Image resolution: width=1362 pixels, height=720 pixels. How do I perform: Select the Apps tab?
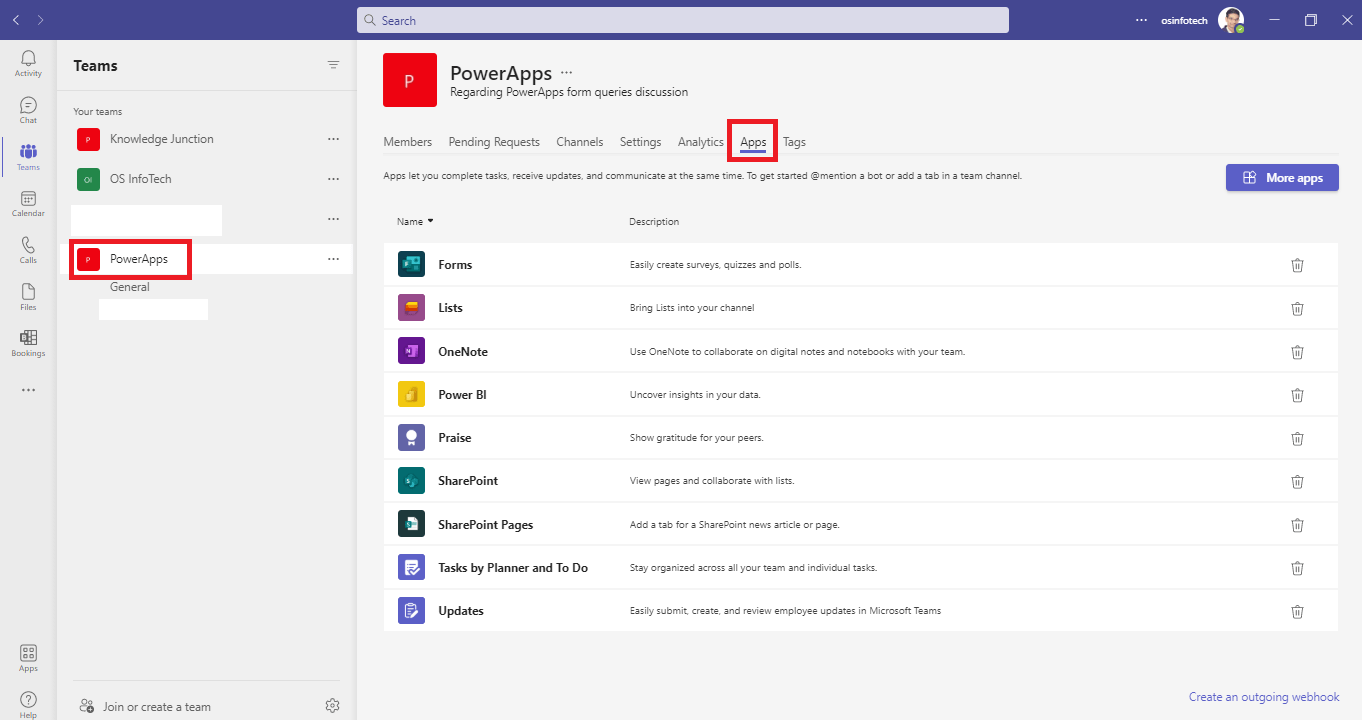coord(753,142)
